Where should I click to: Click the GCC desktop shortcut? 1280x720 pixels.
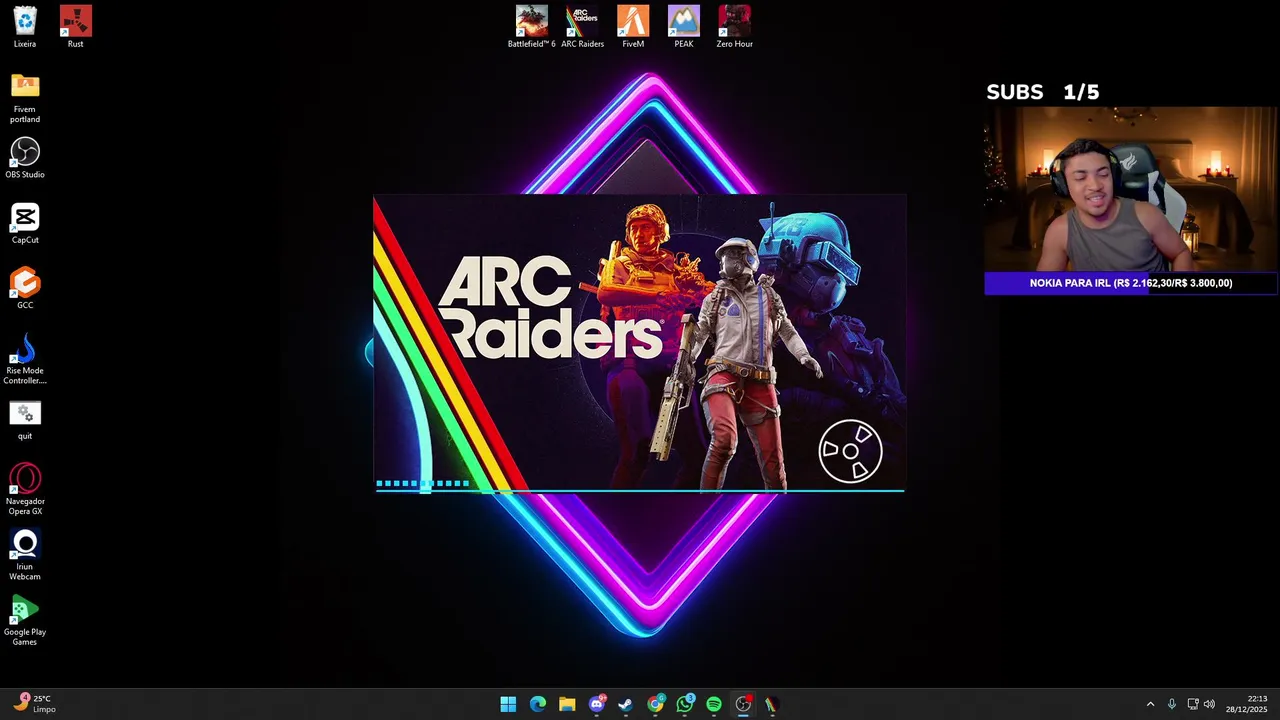[x=25, y=289]
